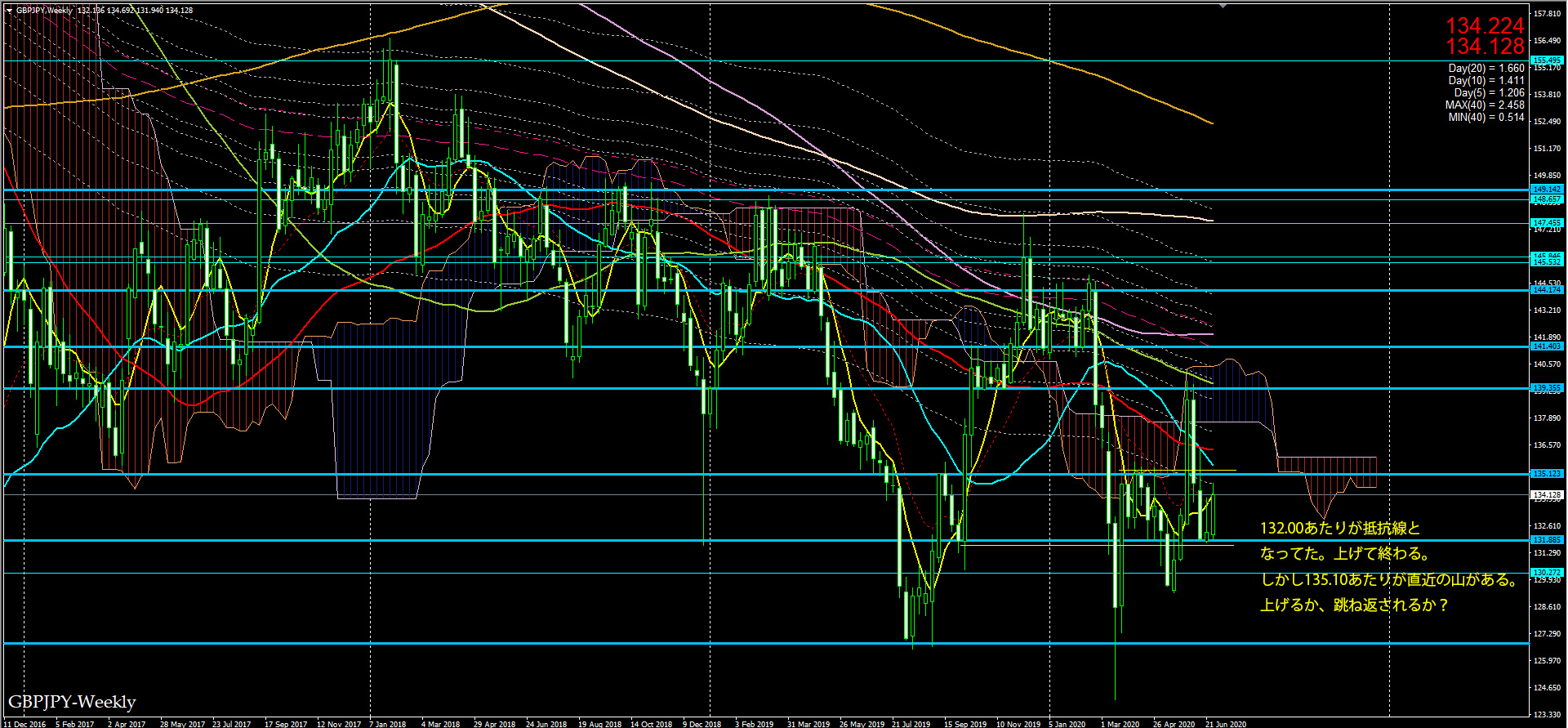Click the 136.570 price axis label

tap(1548, 445)
